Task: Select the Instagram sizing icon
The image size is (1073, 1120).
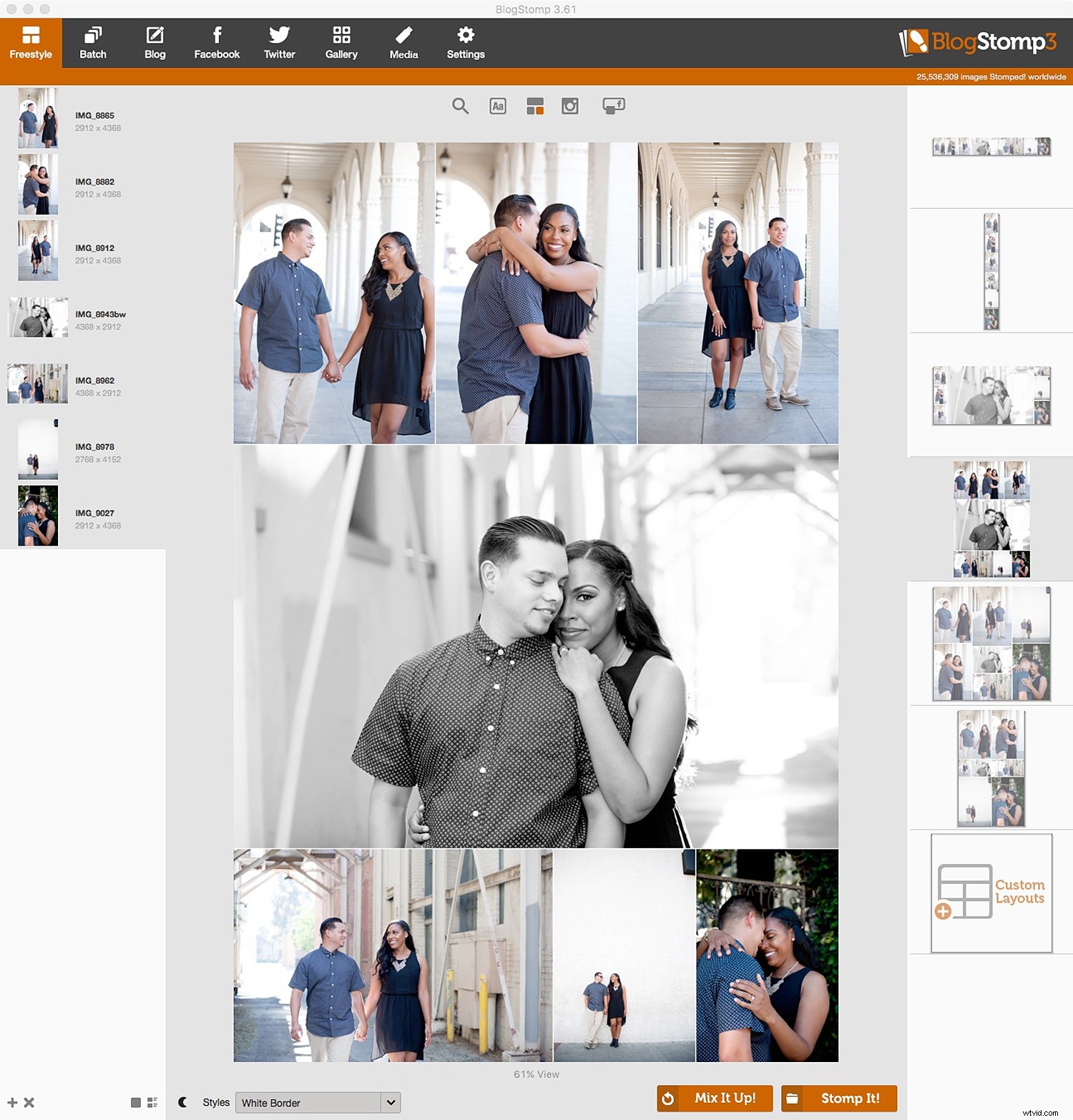Action: coord(569,105)
